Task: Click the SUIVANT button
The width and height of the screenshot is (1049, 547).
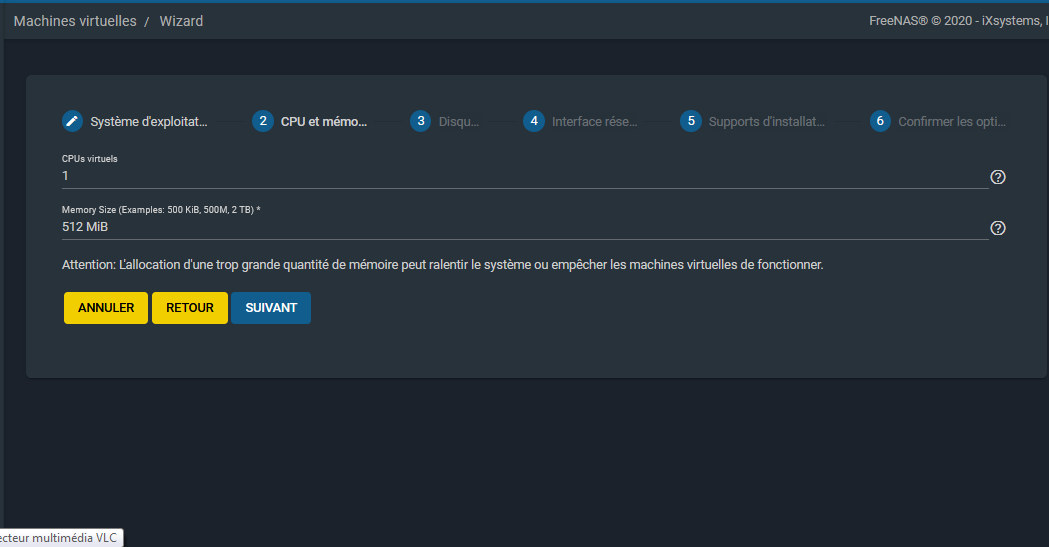Action: (x=271, y=308)
